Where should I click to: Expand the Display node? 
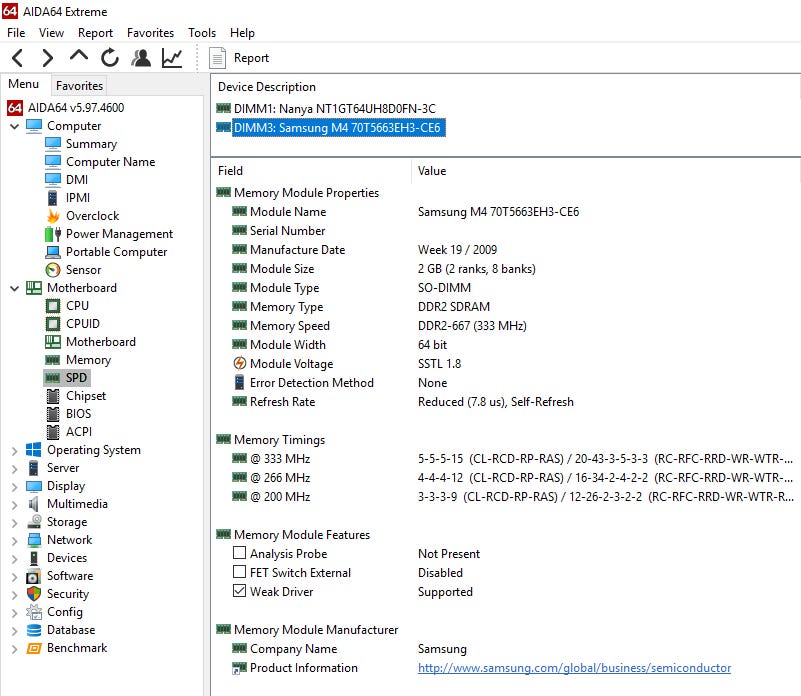click(14, 486)
